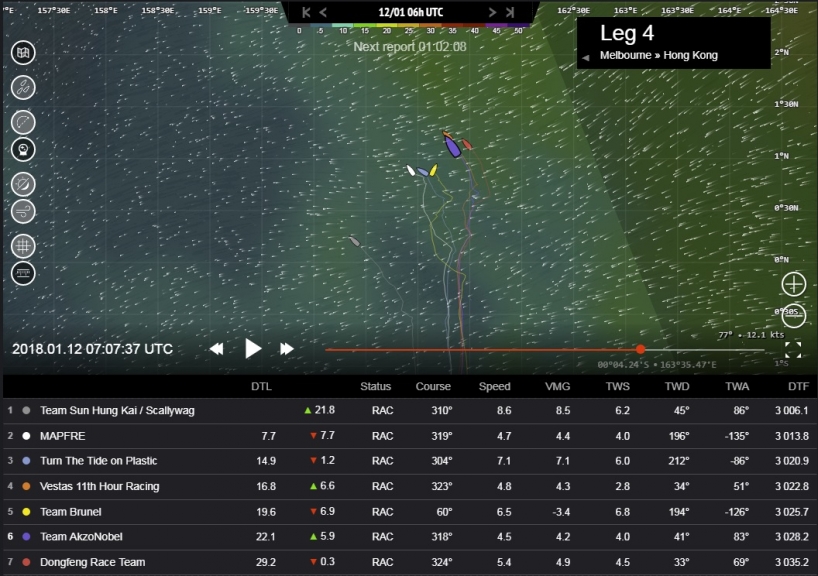Image resolution: width=818 pixels, height=576 pixels.
Task: Zoom in on the map
Action: 793,284
